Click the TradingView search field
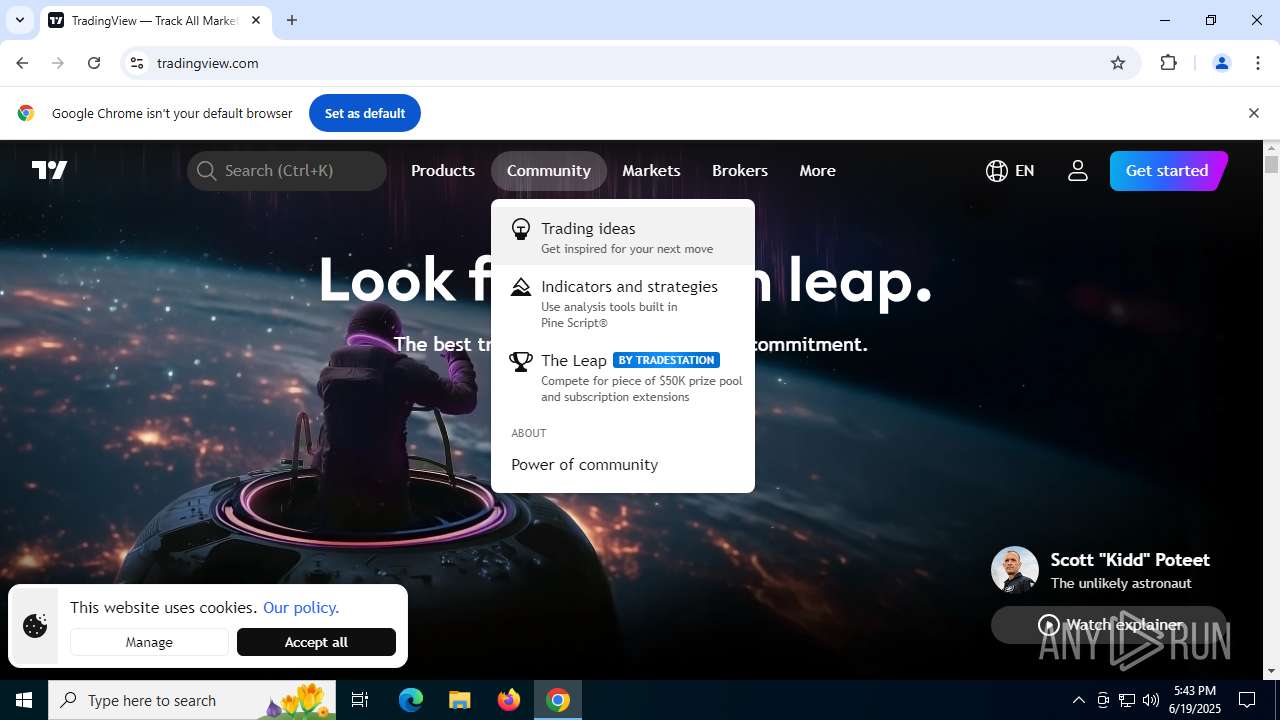The image size is (1280, 720). (x=287, y=171)
